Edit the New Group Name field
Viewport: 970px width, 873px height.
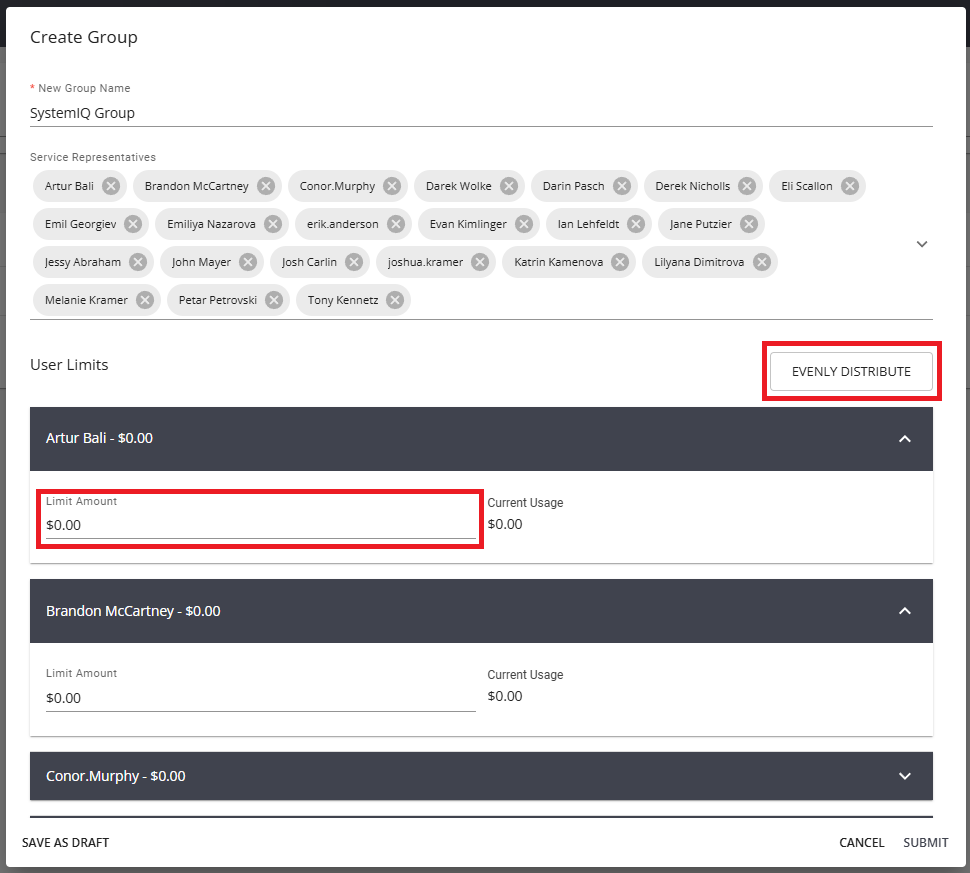(481, 113)
